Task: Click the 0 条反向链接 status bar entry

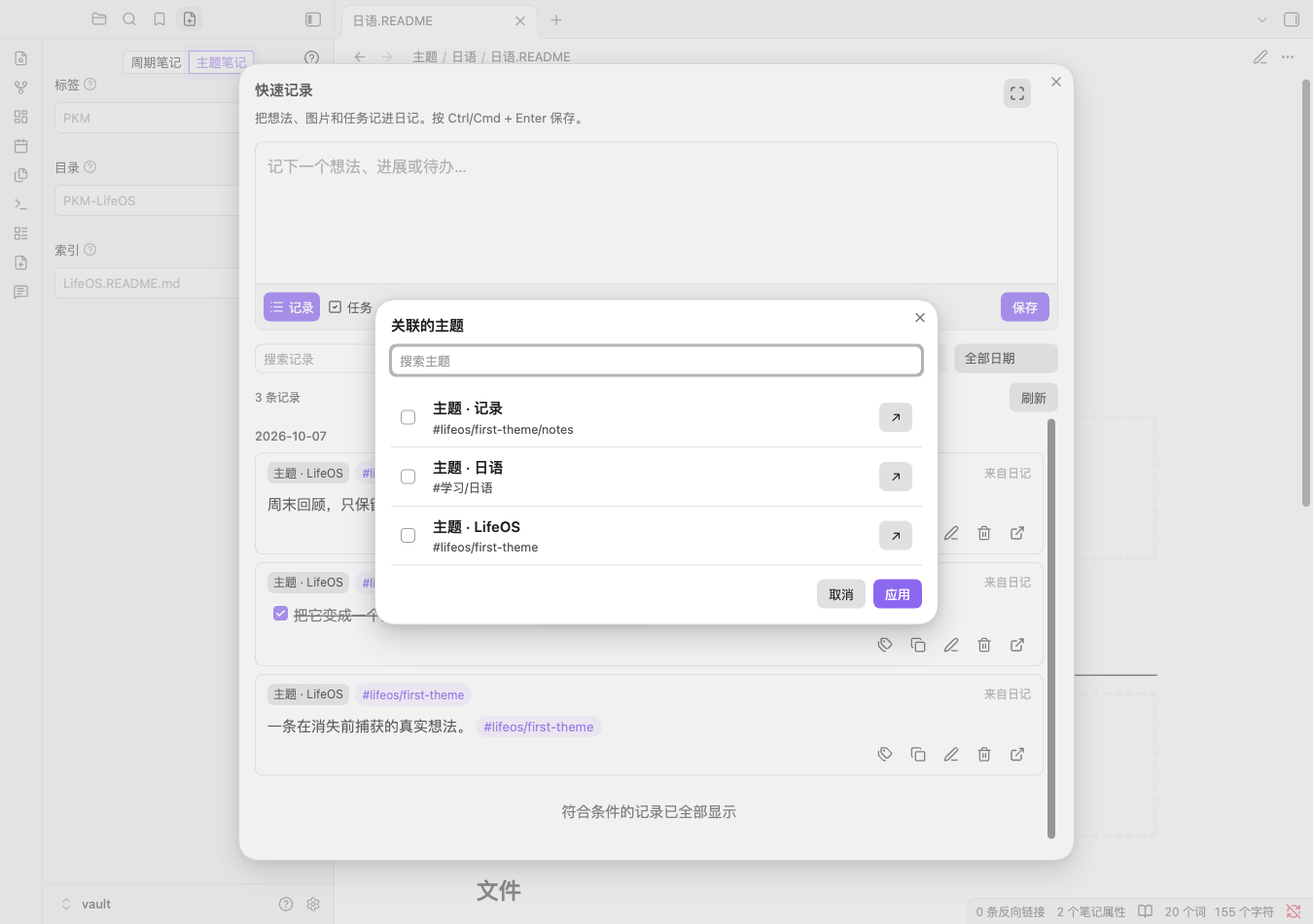Action: (1011, 911)
